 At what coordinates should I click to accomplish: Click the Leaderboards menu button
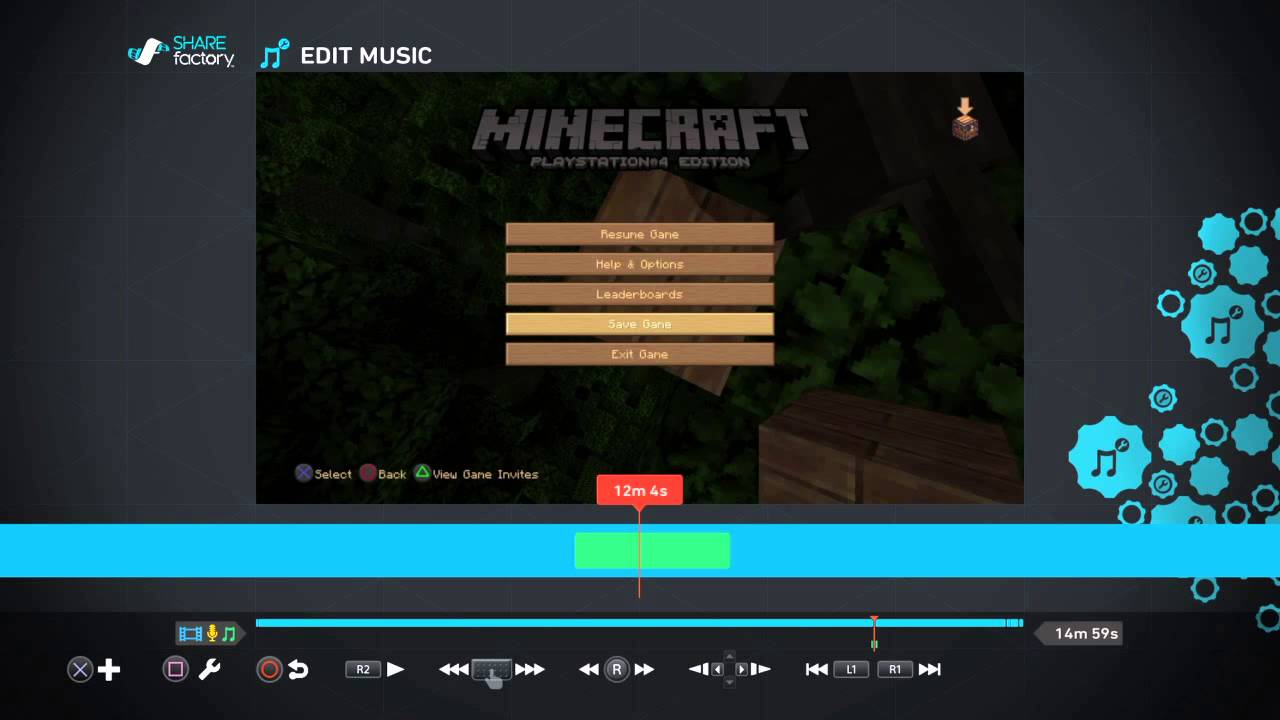tap(640, 294)
